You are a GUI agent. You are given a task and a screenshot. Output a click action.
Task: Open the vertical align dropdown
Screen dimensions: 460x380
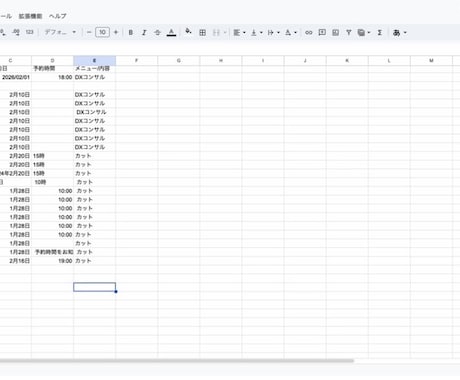click(256, 32)
